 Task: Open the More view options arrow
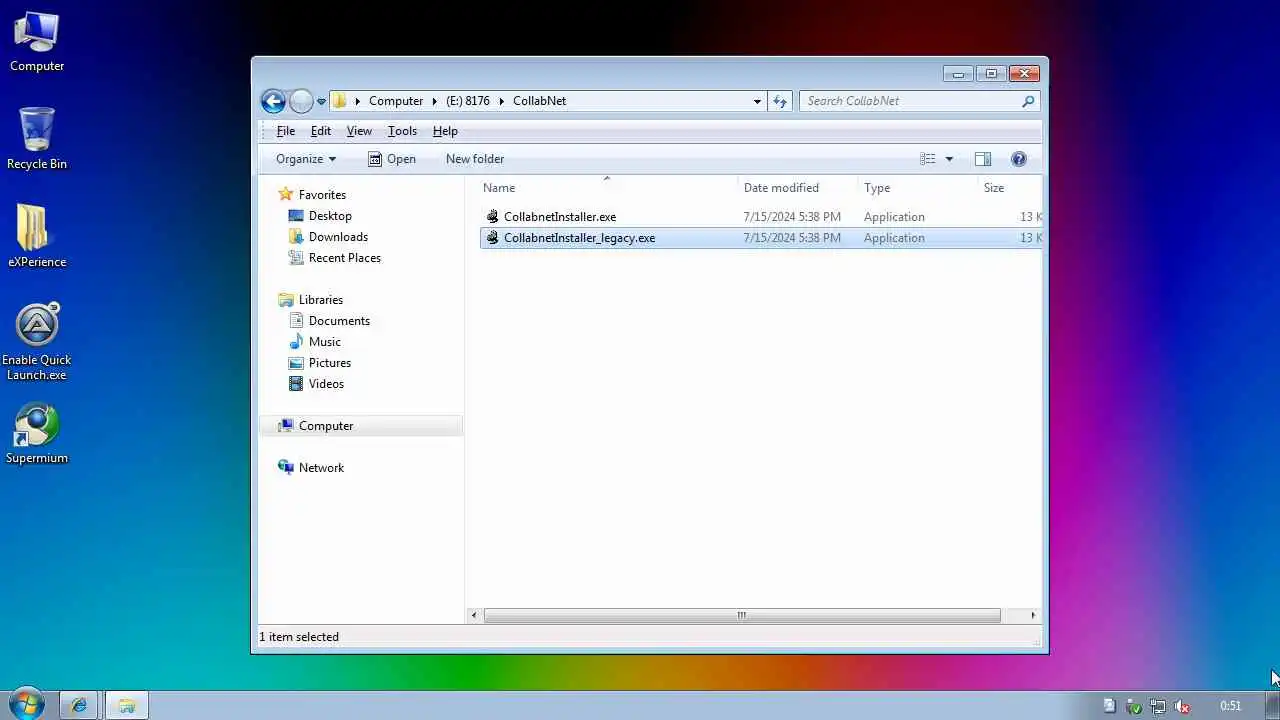[x=949, y=159]
